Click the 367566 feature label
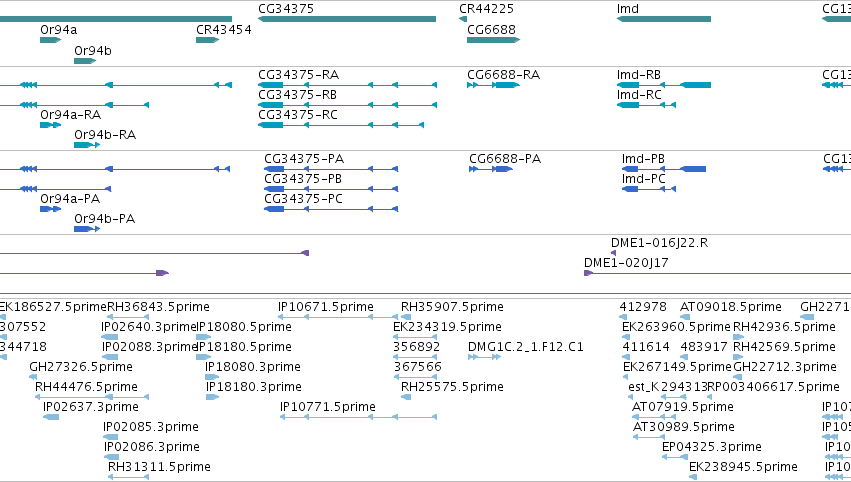851x482 pixels. coord(418,367)
